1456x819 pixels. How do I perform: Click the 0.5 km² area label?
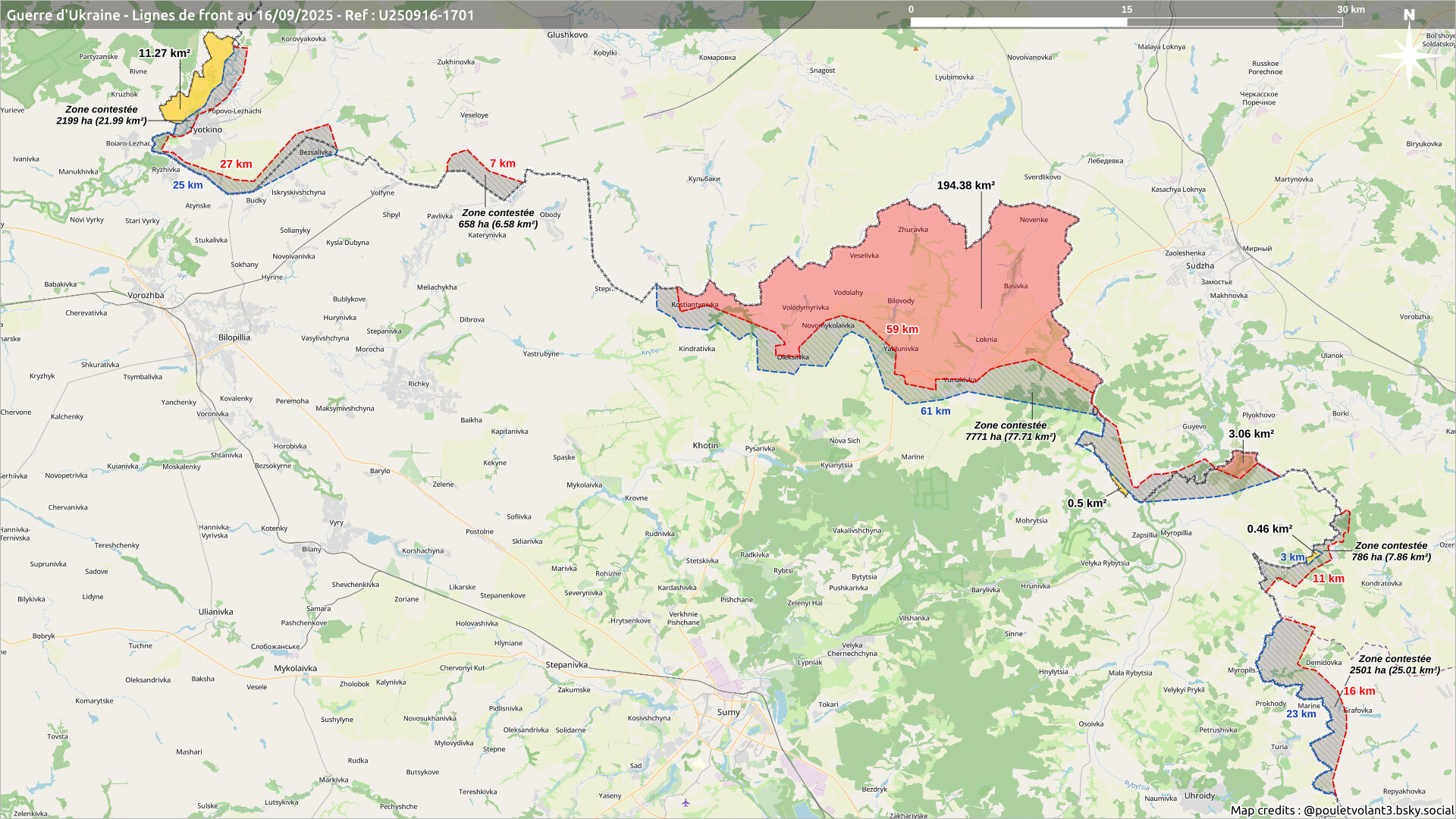pos(1087,504)
